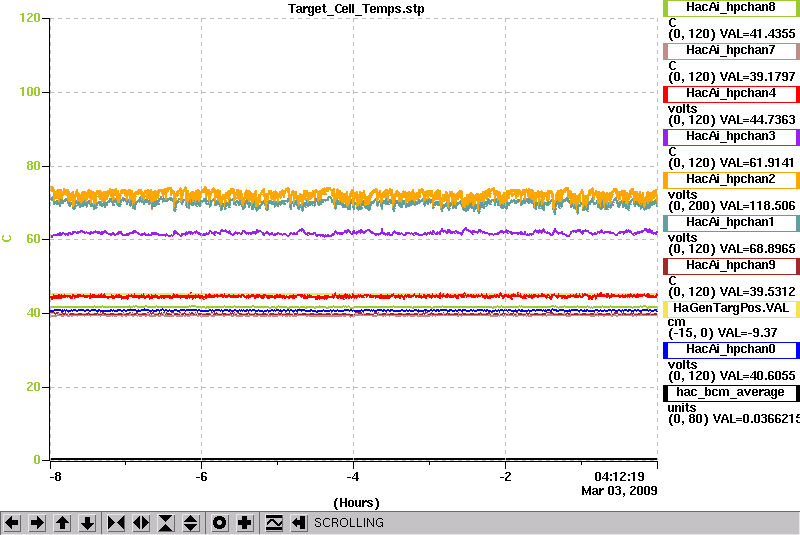Select the HacAi_hpchan3 legend entry
This screenshot has width=800, height=535.
click(731, 137)
